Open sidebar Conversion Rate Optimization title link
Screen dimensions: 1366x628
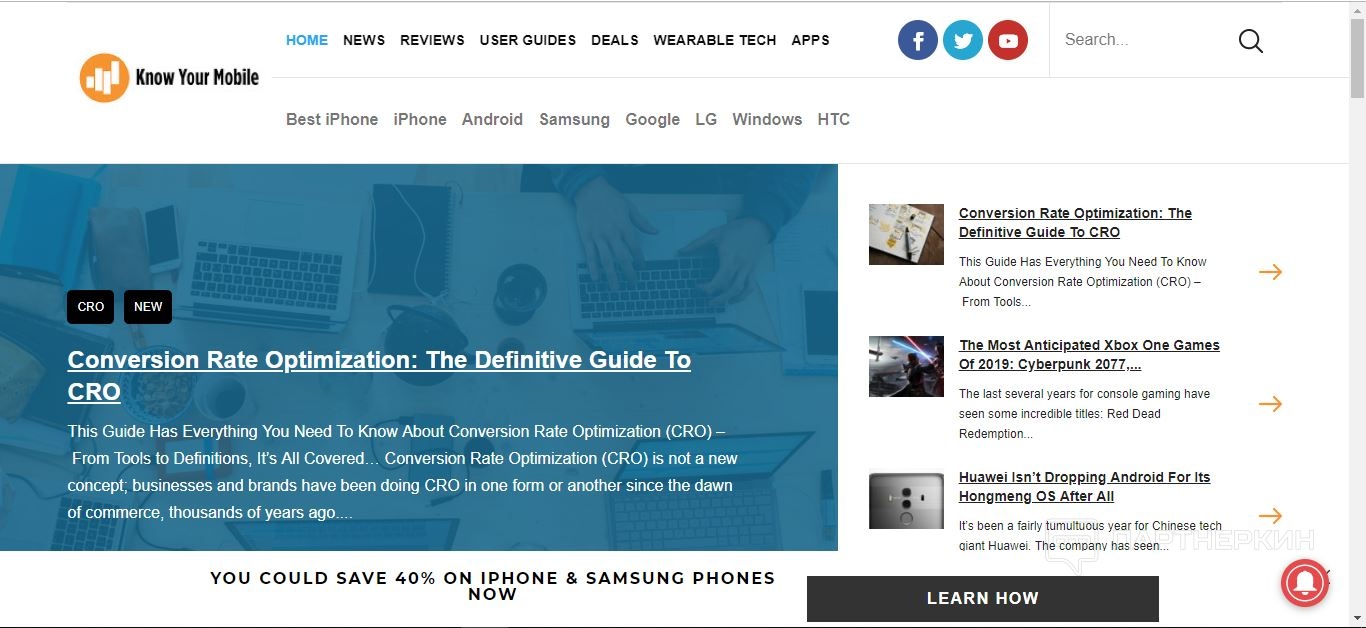(x=1075, y=222)
